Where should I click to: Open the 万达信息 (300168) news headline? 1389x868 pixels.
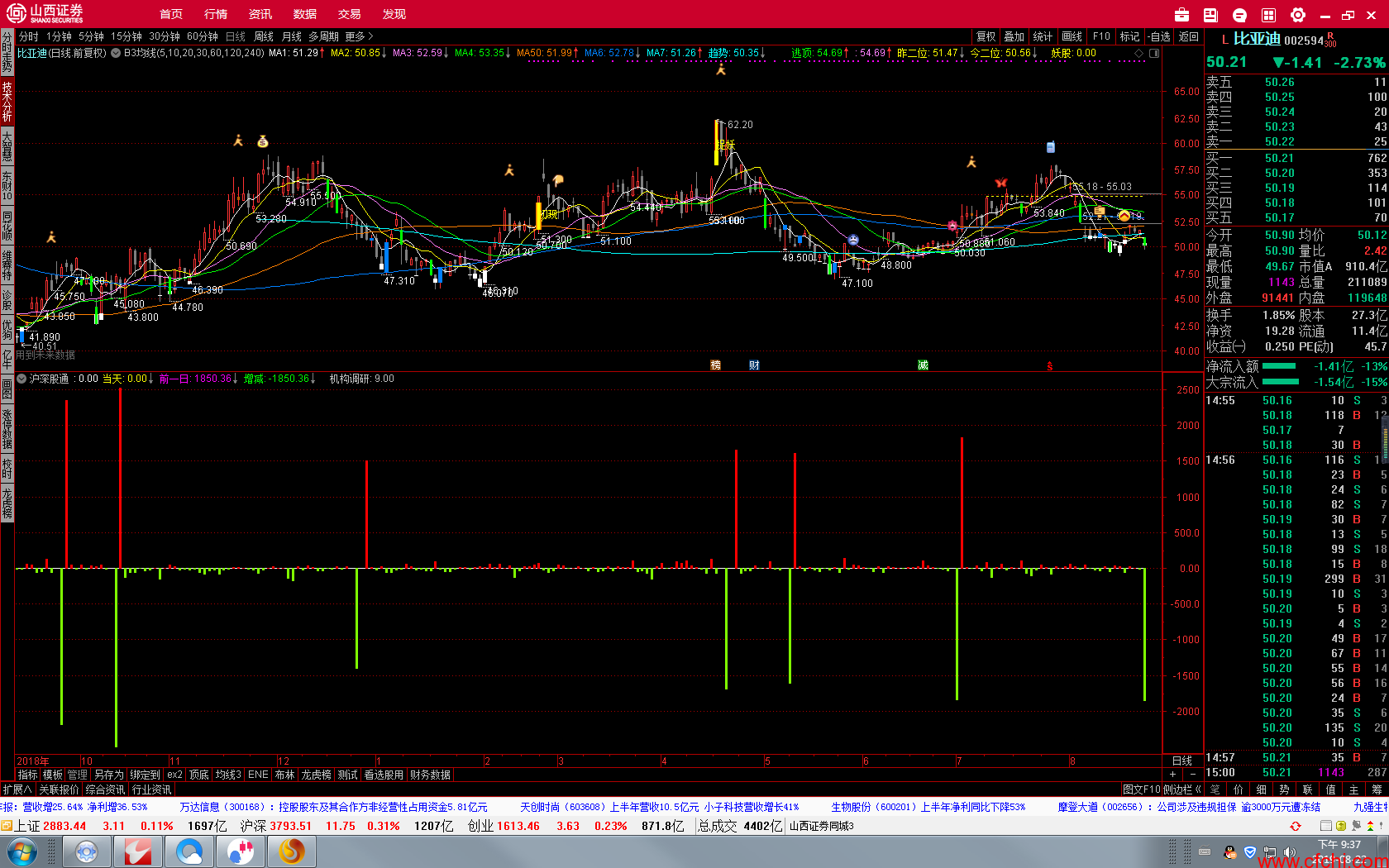(333, 807)
